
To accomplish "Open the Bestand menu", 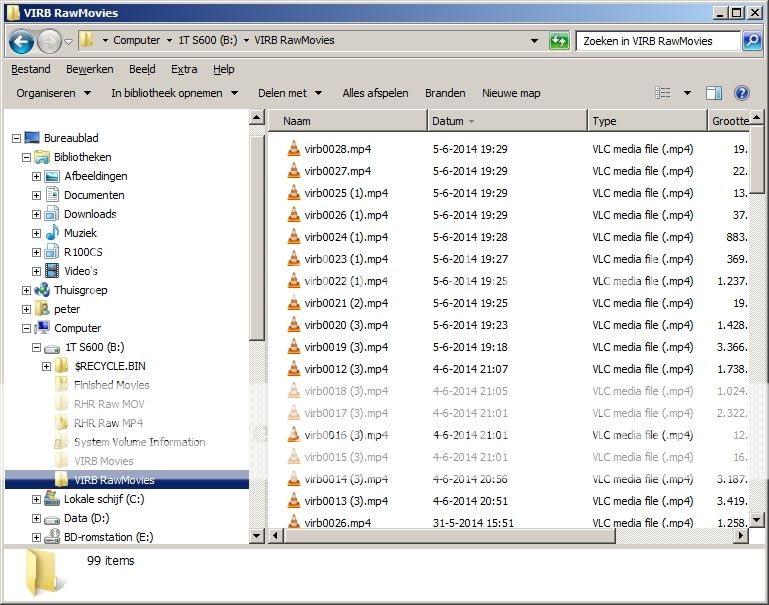I will pos(30,69).
